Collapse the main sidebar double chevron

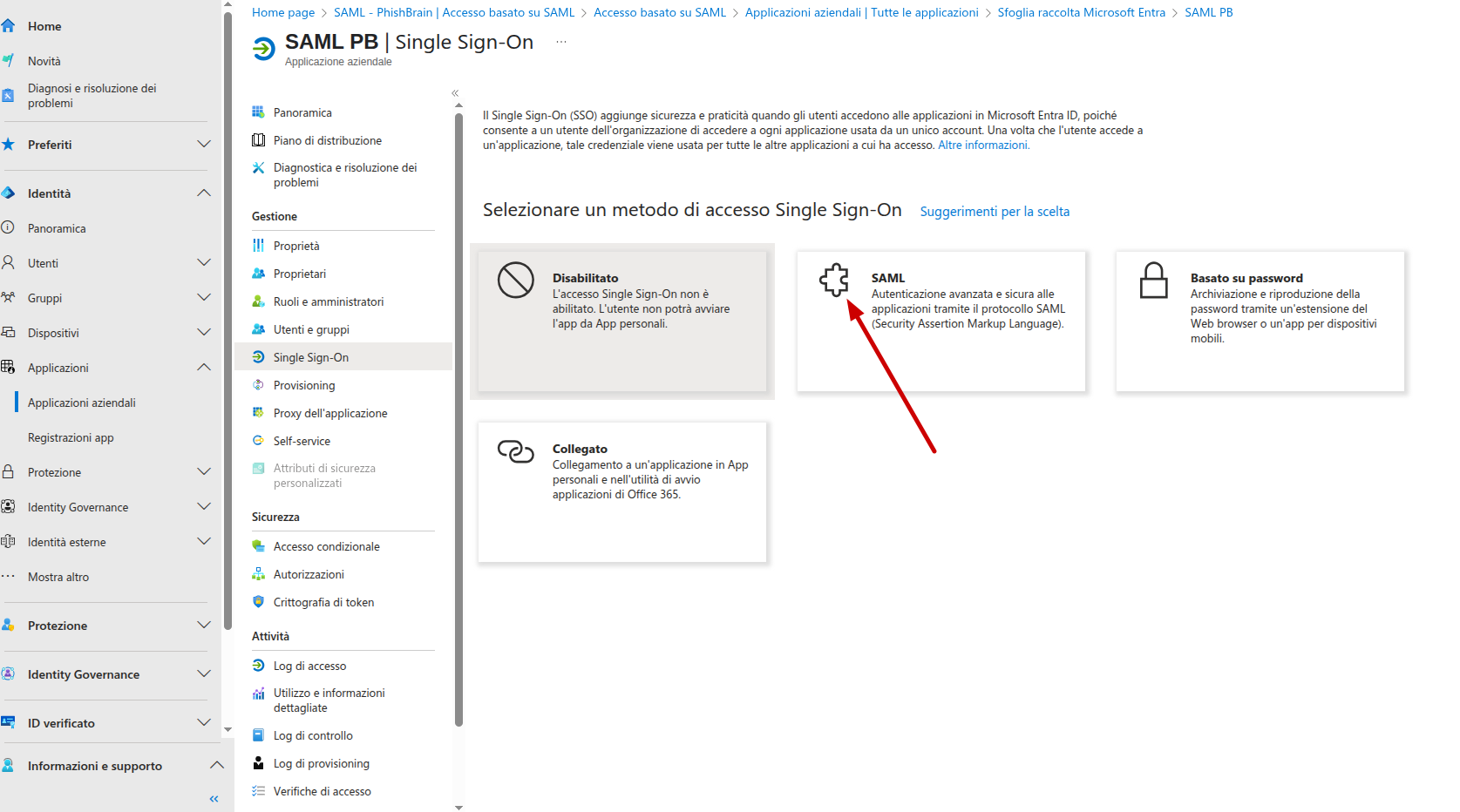[x=214, y=799]
